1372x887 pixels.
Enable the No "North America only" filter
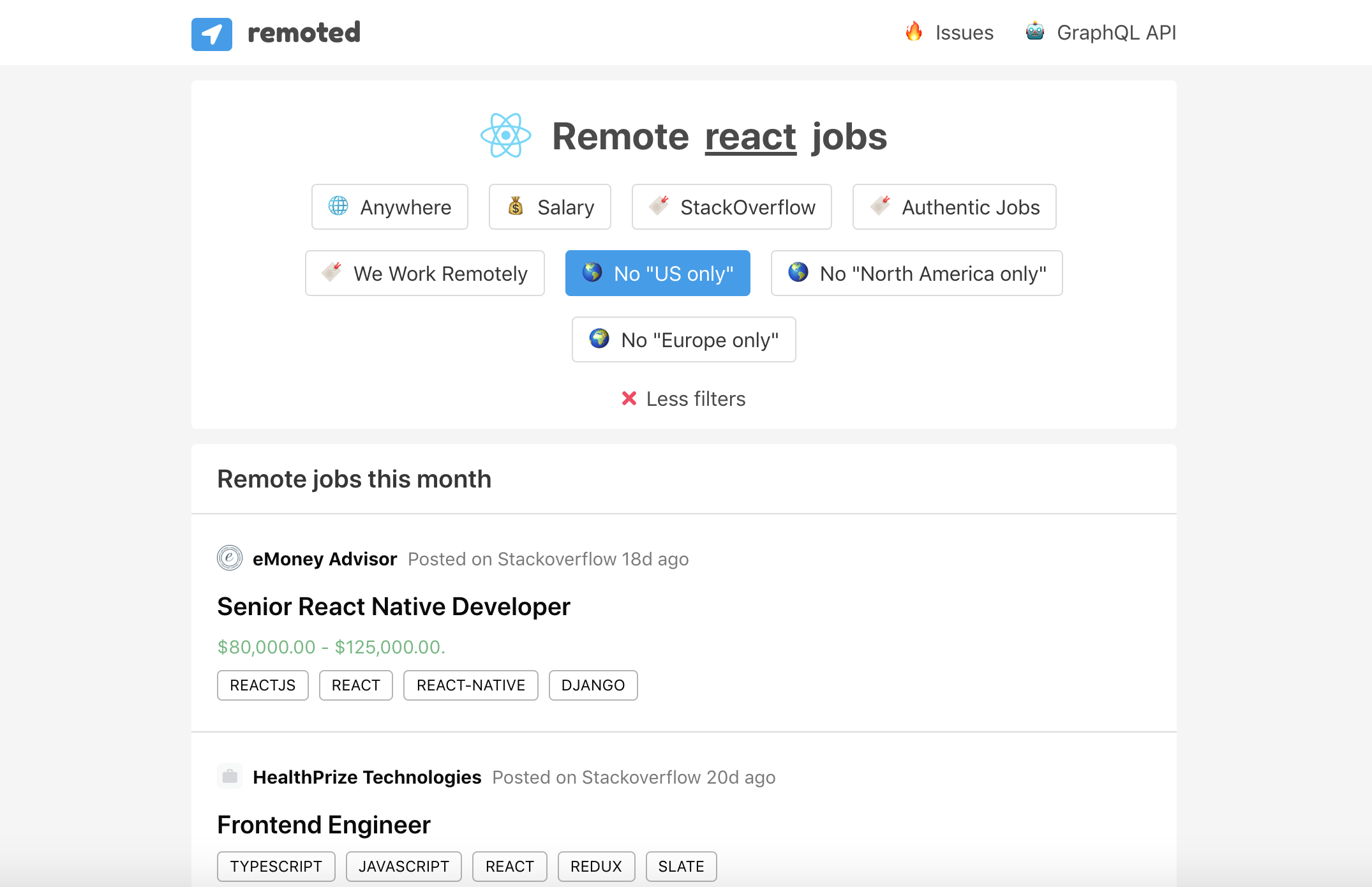[916, 273]
